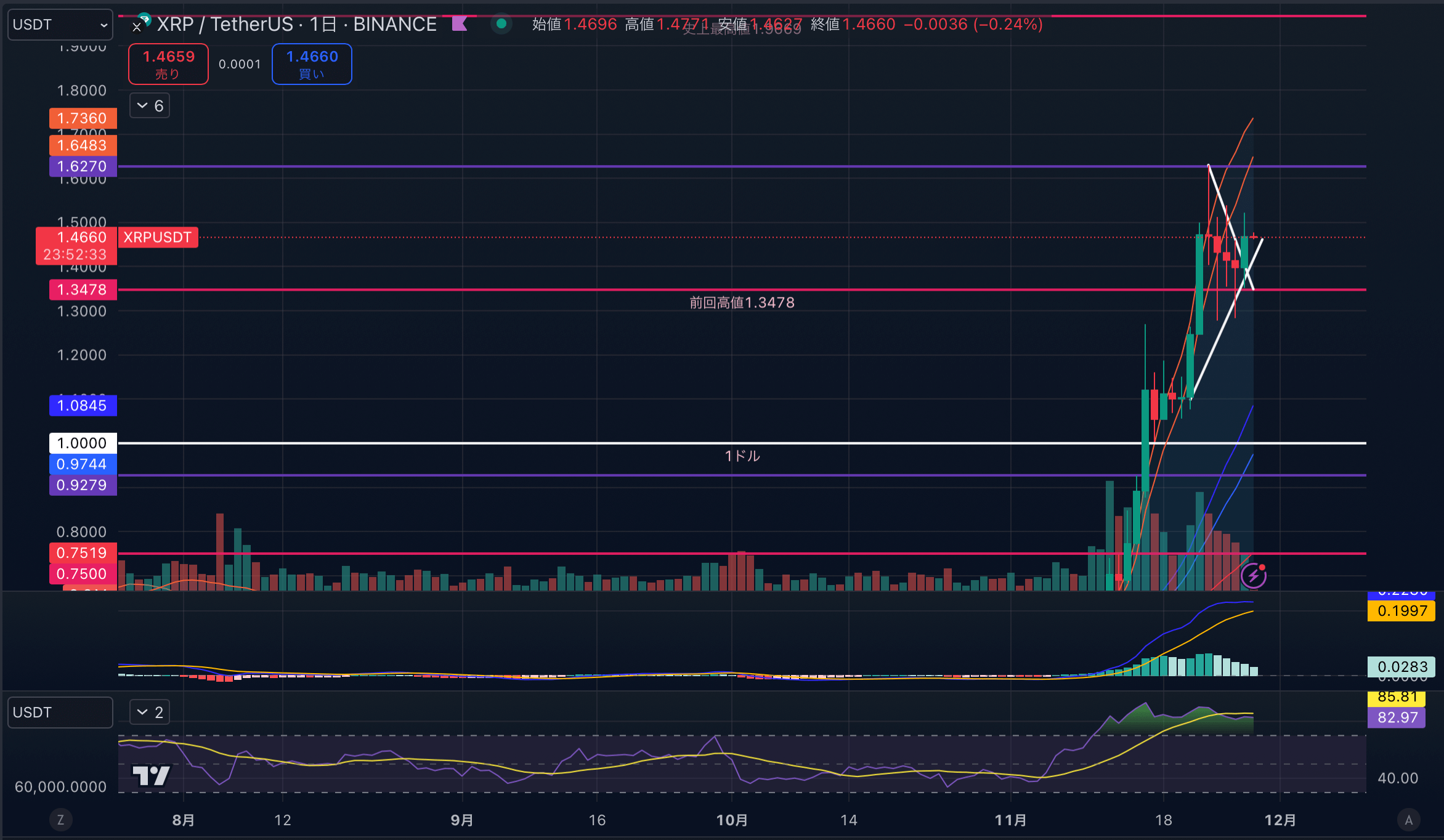Viewport: 1444px width, 840px height.
Task: Expand the 2 indicators legend in RSI pane
Action: click(150, 713)
